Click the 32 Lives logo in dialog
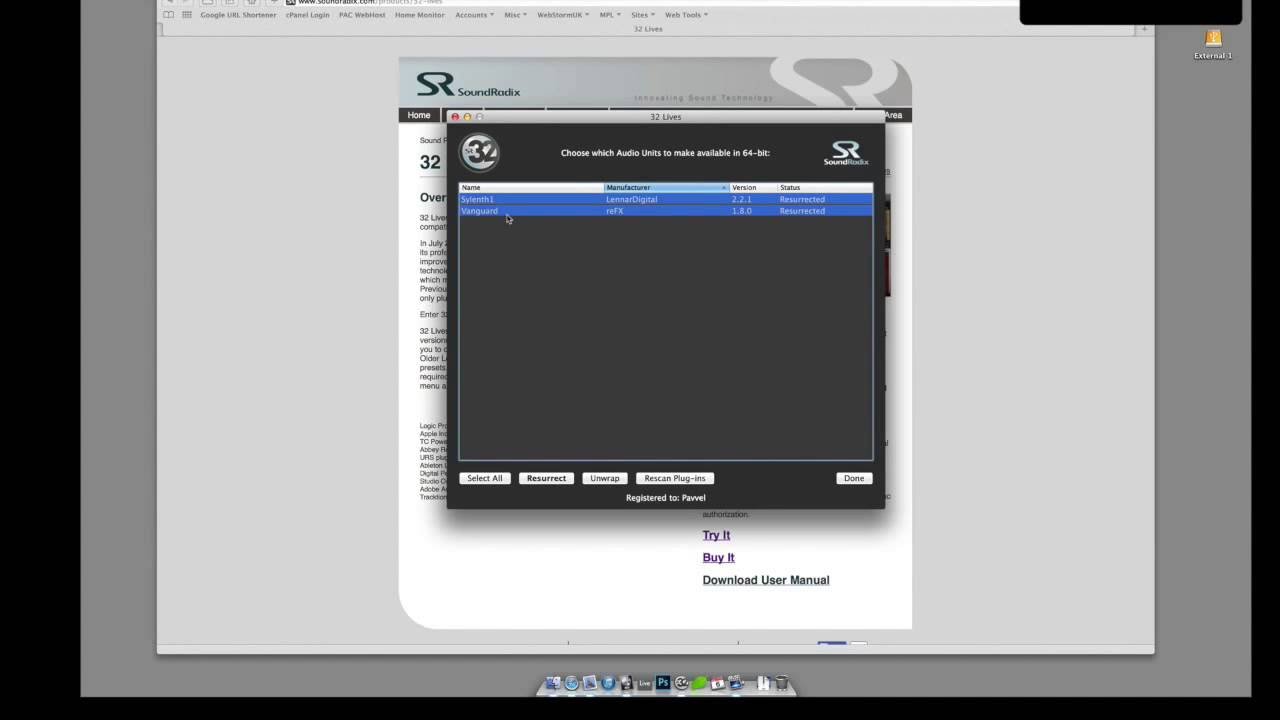The width and height of the screenshot is (1280, 720). click(479, 153)
